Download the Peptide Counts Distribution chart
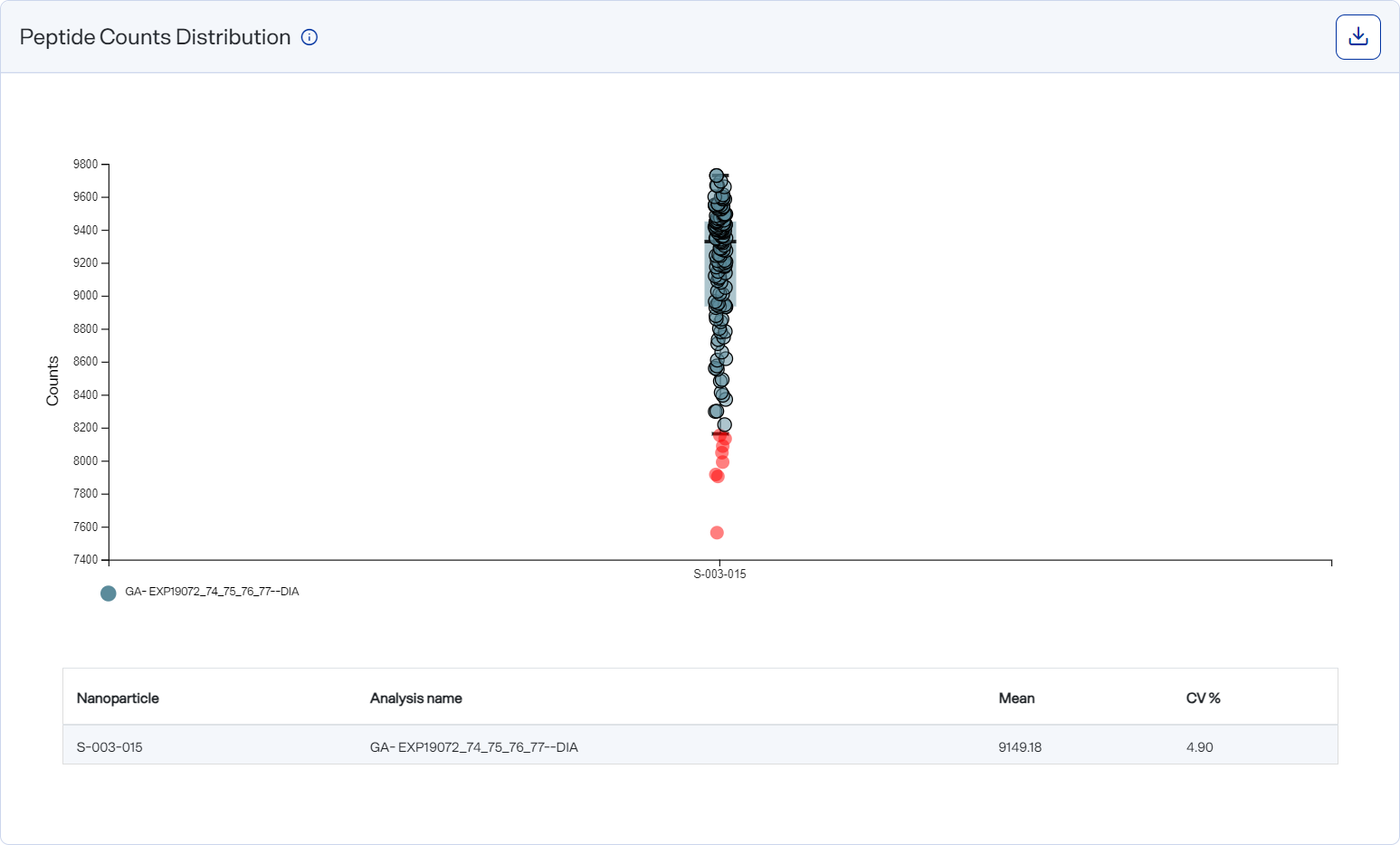Viewport: 1400px width, 845px height. (x=1357, y=37)
